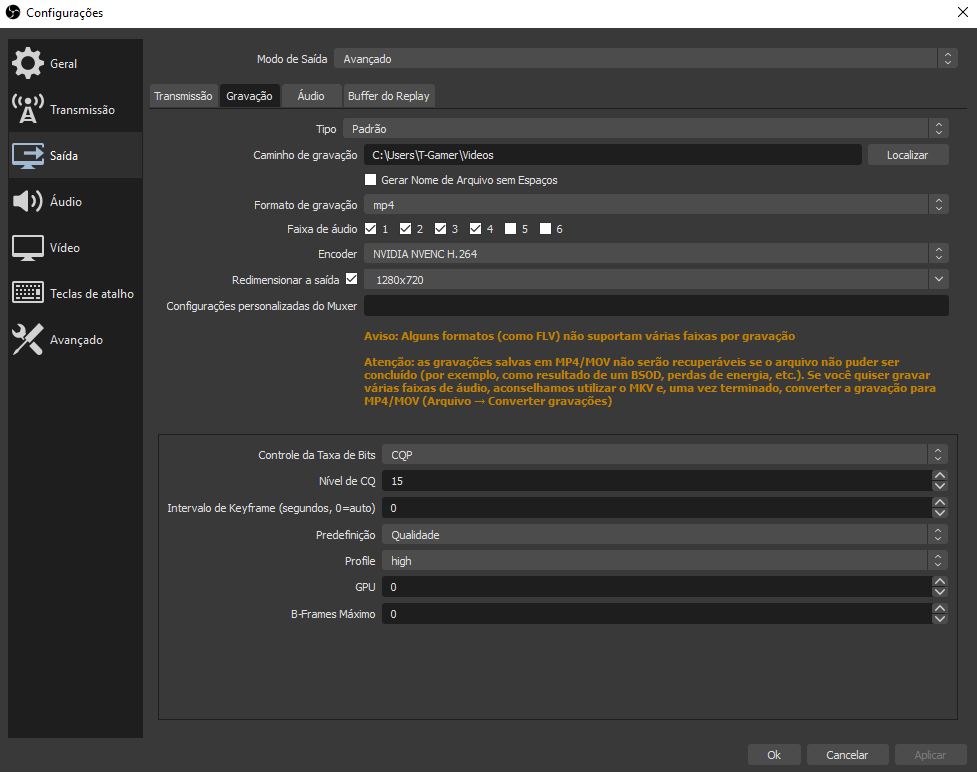
Task: Enable audio track 5 checkbox
Action: (511, 229)
